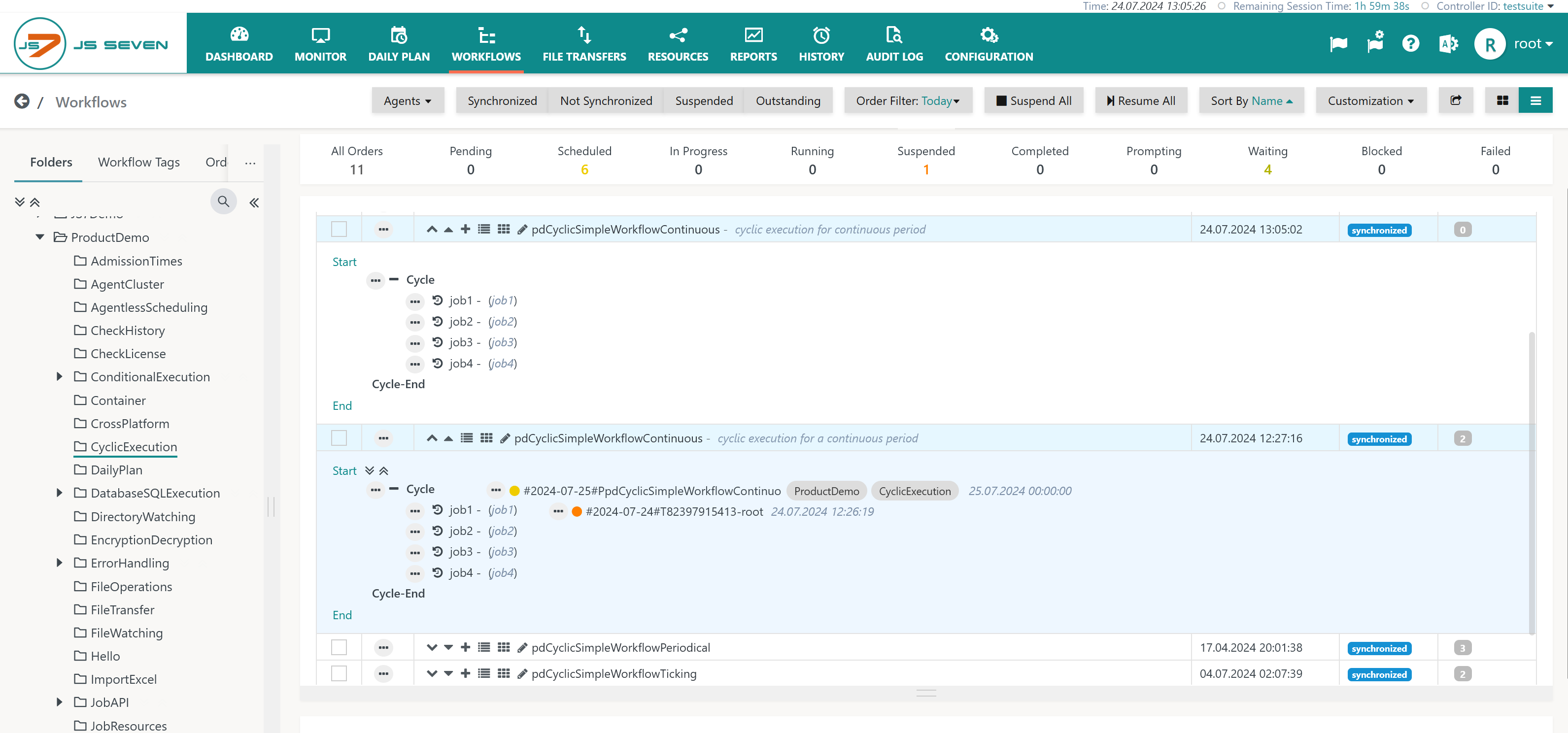Screen dimensions: 1568x733
Task: Collapse the Cycle block in first workflow
Action: [394, 280]
